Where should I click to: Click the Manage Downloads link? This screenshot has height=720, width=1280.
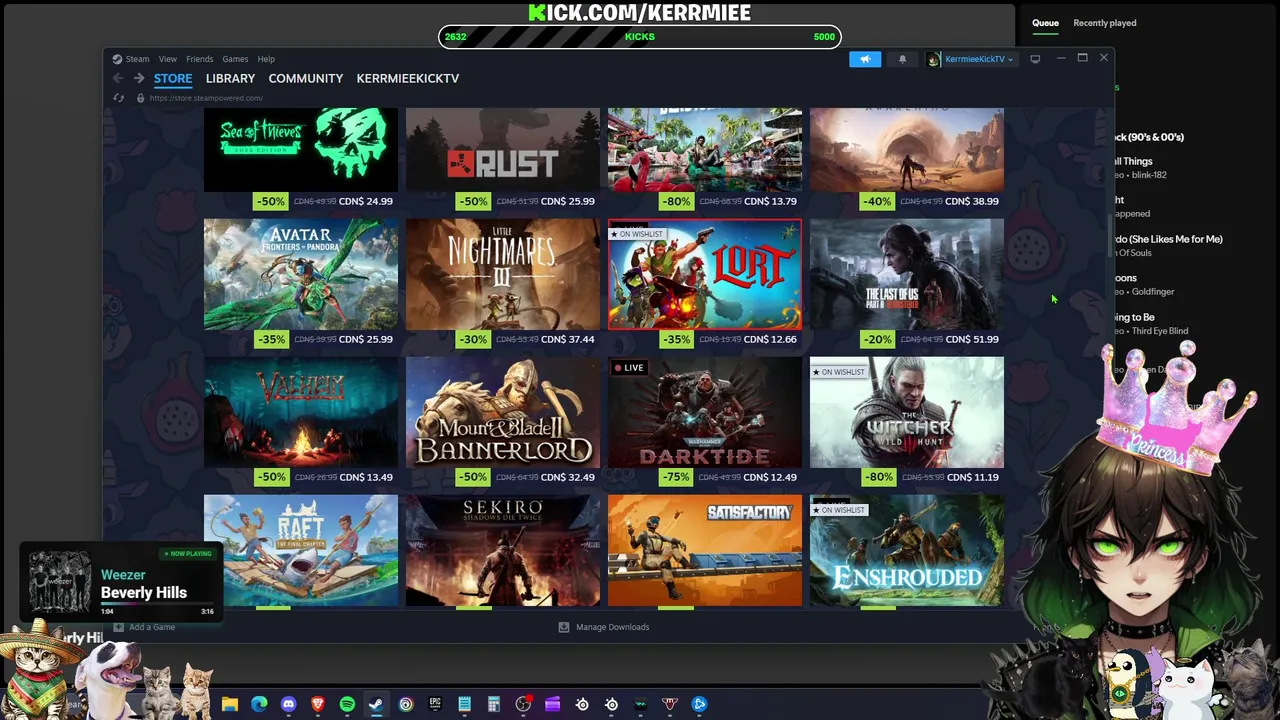click(612, 627)
